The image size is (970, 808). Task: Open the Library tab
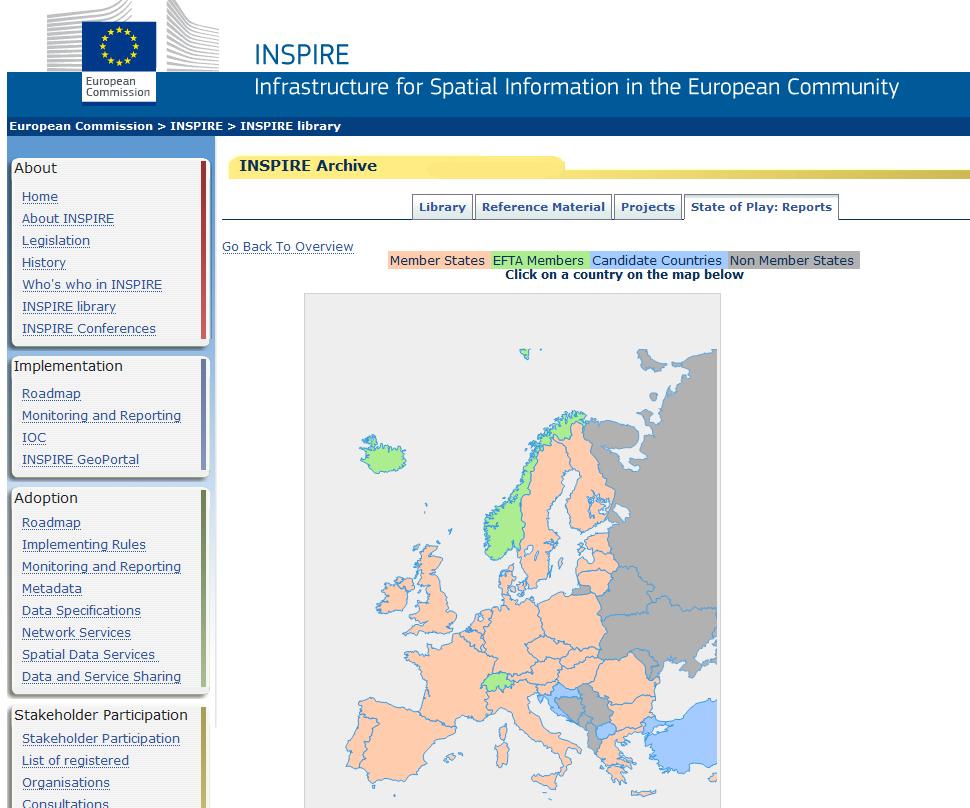(x=442, y=207)
